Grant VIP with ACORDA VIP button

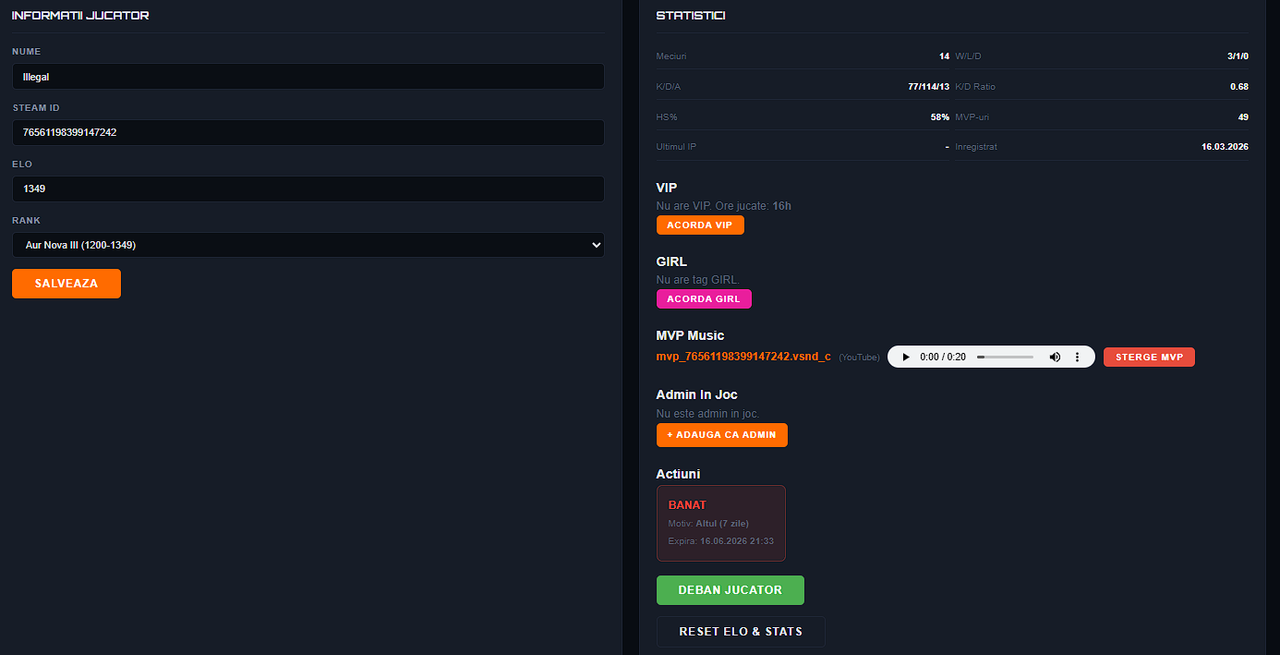coord(700,225)
